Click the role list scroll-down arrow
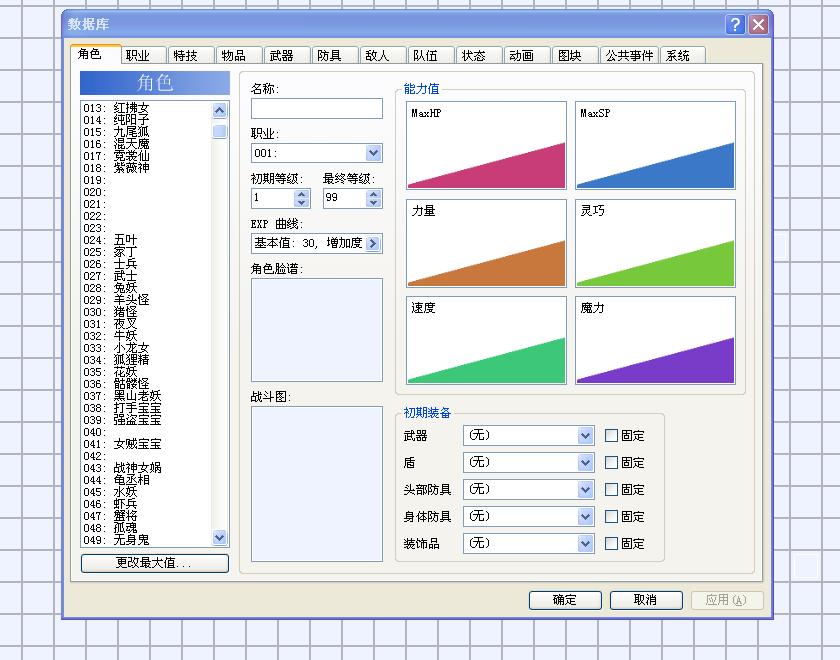 220,537
